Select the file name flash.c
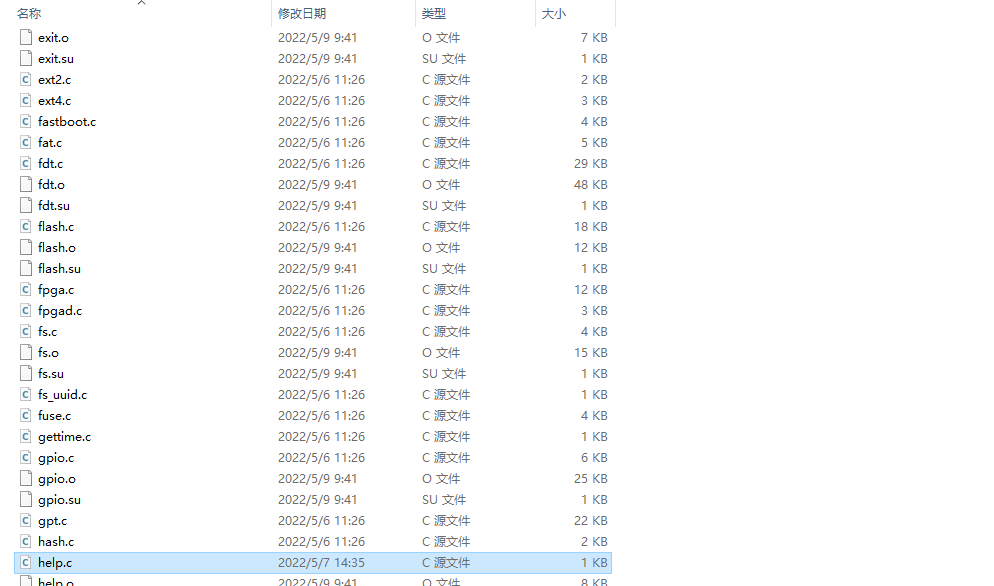994x586 pixels. 56,226
